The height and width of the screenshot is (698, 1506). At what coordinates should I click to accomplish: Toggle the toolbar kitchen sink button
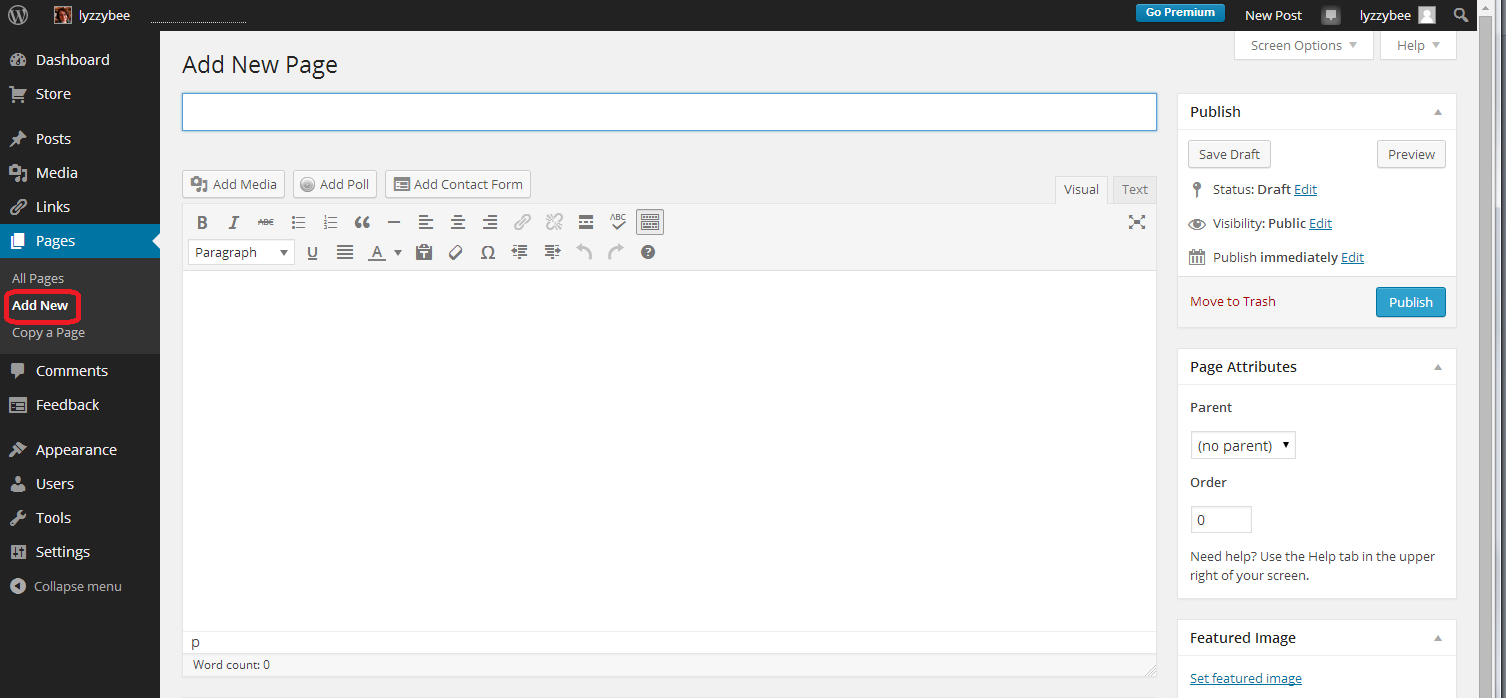(650, 223)
